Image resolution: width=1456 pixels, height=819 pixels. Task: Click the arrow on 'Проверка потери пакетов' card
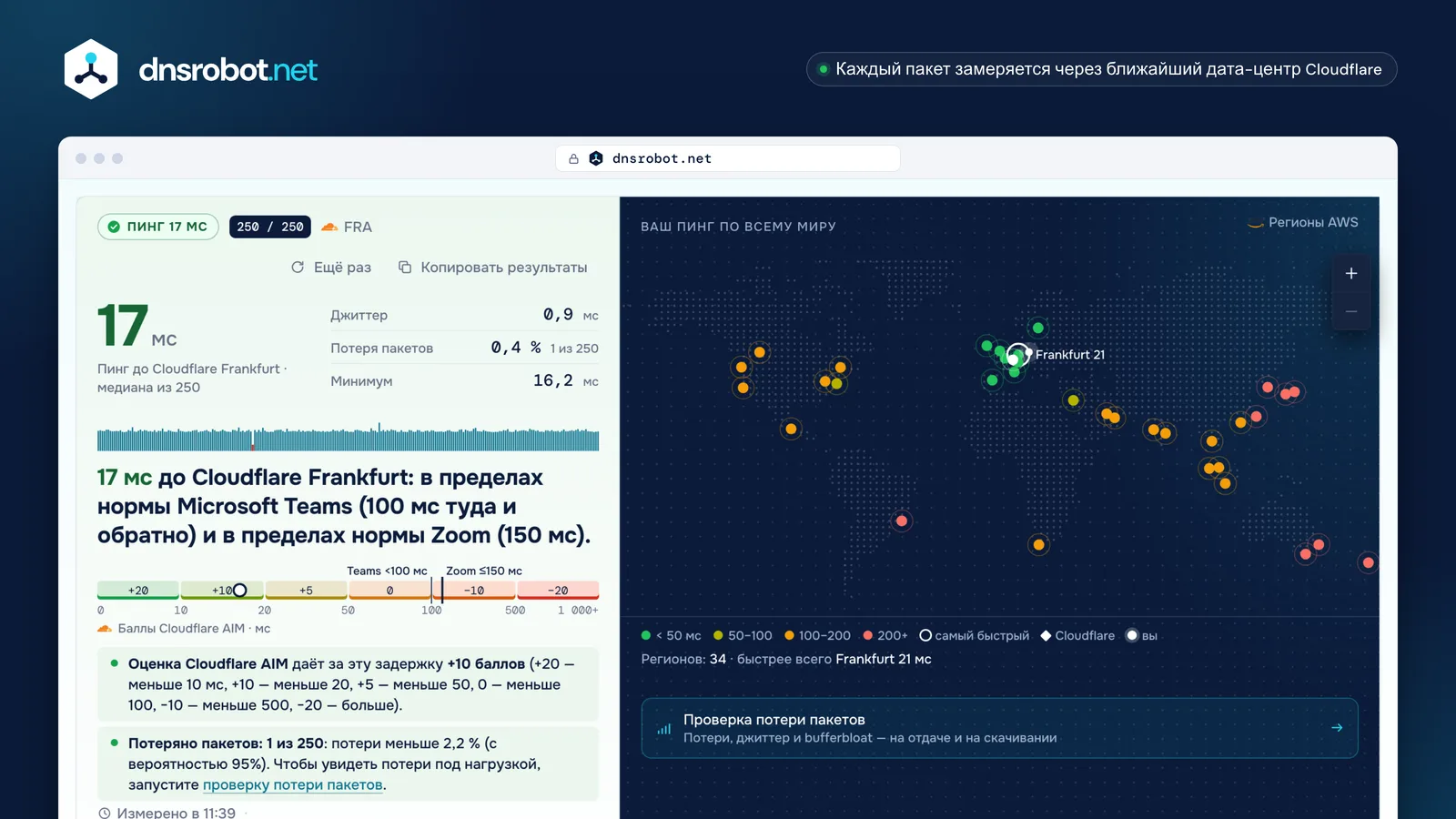click(1337, 728)
